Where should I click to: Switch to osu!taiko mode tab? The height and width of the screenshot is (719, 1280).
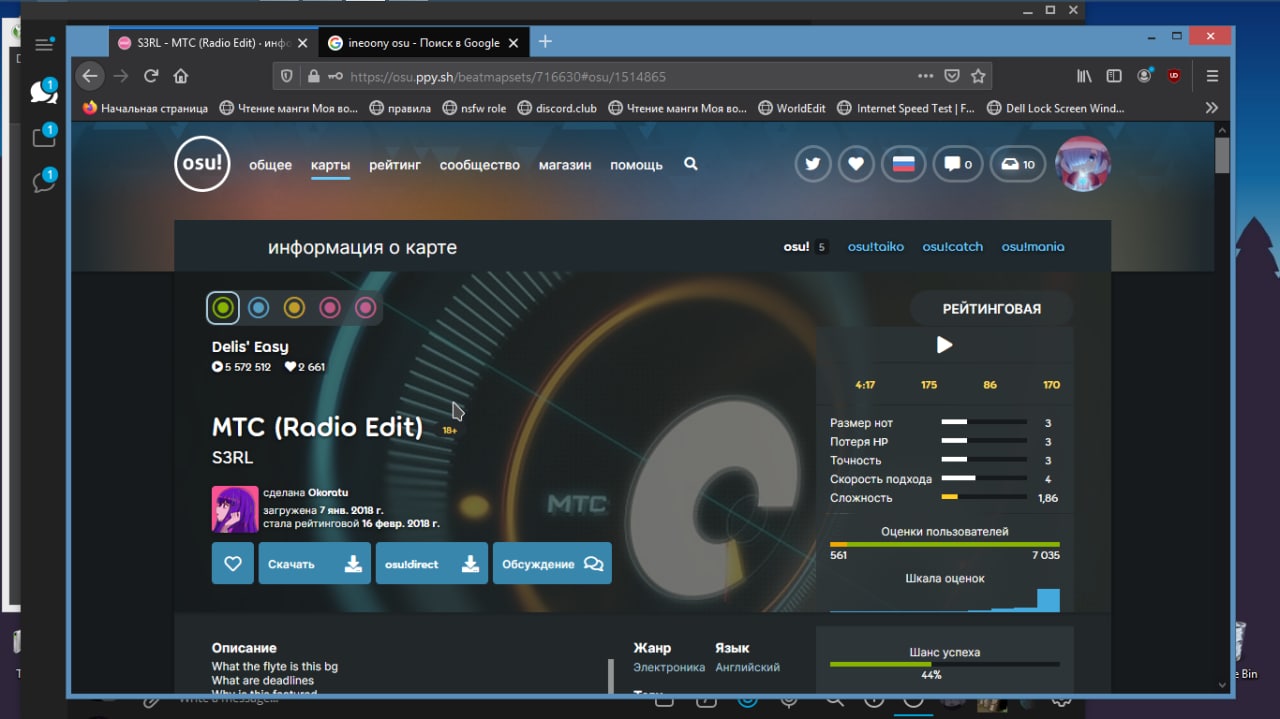coord(876,247)
